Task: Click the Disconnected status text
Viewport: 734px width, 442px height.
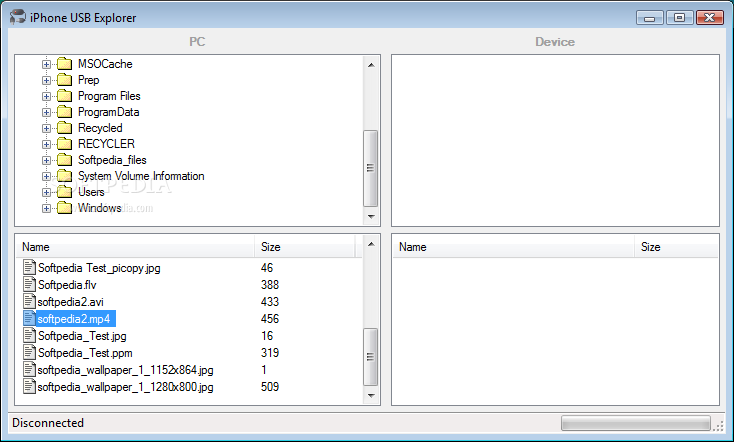Action: pos(48,423)
